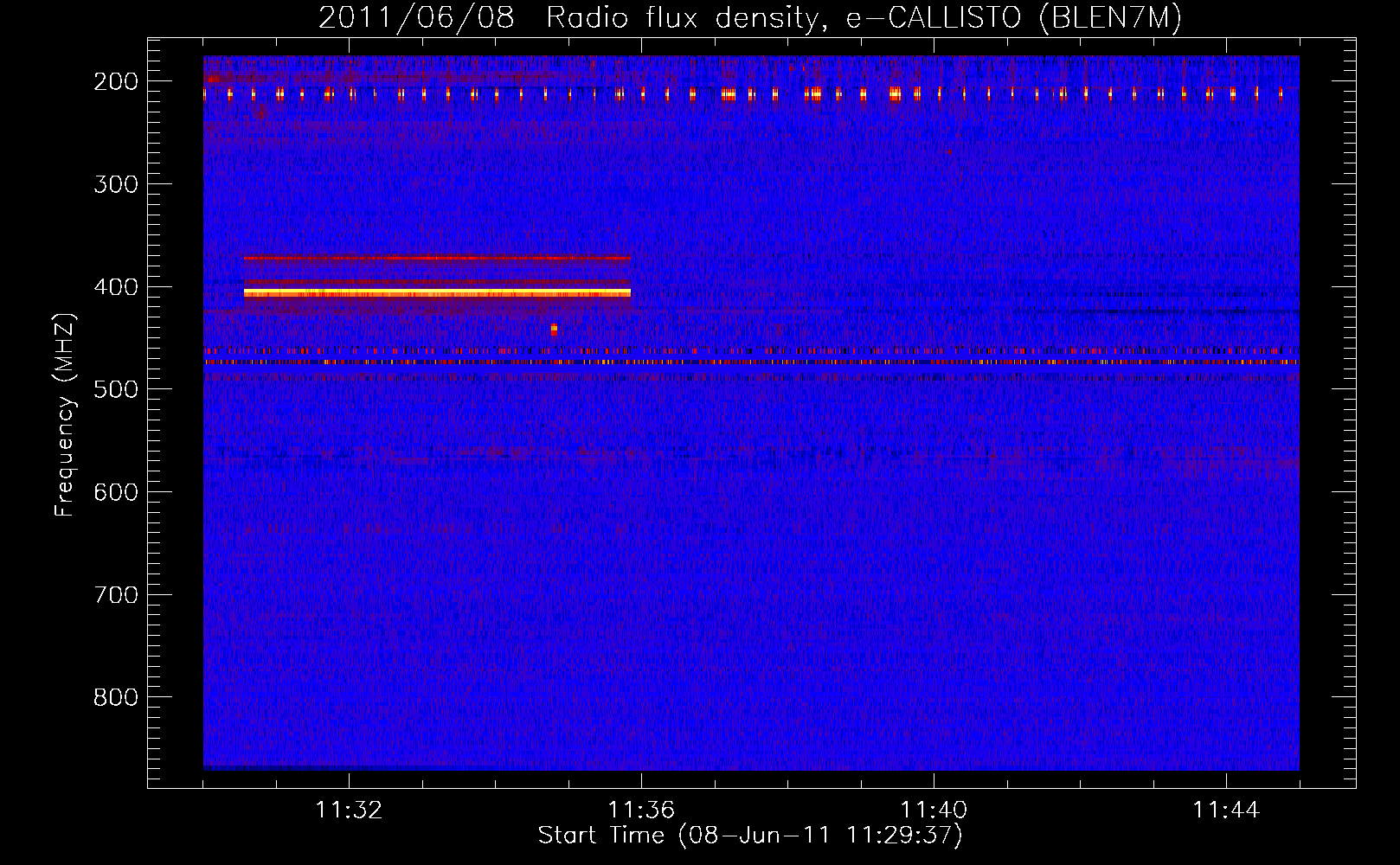
Task: Click the 11:44 time tick label
Action: [x=1226, y=811]
